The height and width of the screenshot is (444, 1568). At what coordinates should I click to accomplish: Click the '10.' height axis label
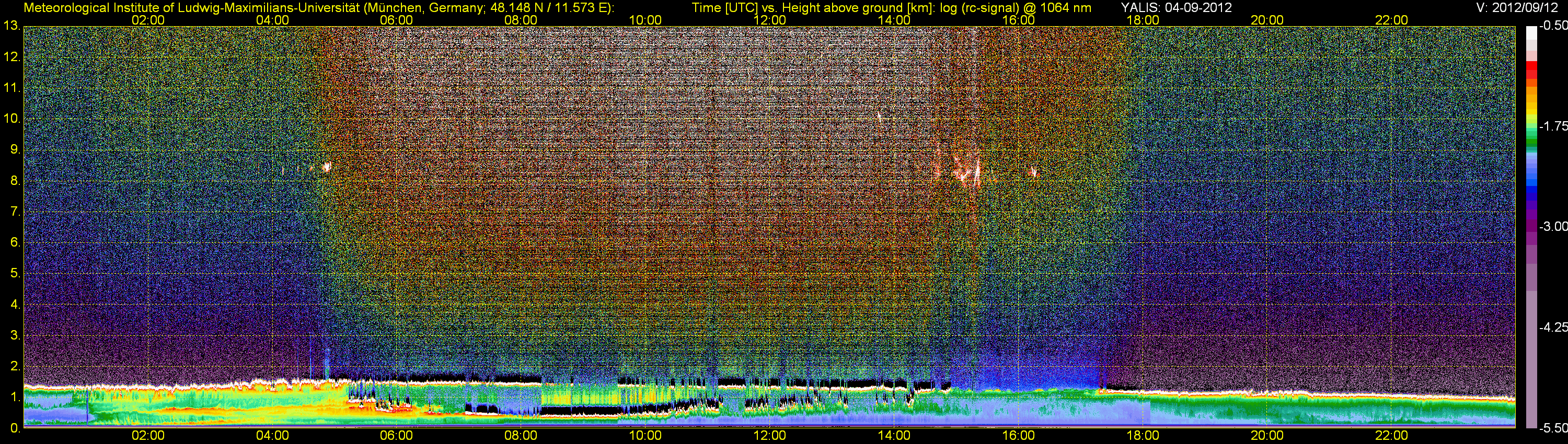pos(11,119)
